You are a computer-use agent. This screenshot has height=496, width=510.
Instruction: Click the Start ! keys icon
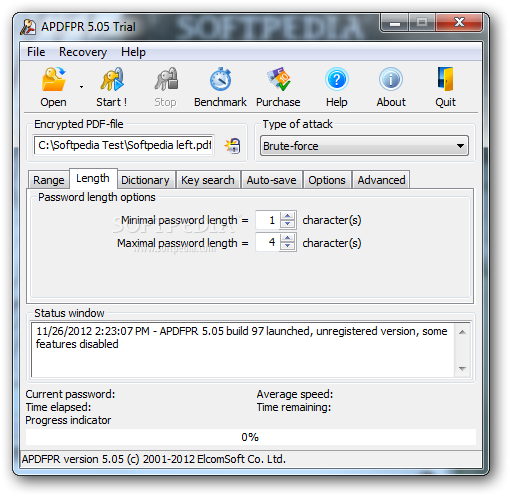(x=112, y=80)
